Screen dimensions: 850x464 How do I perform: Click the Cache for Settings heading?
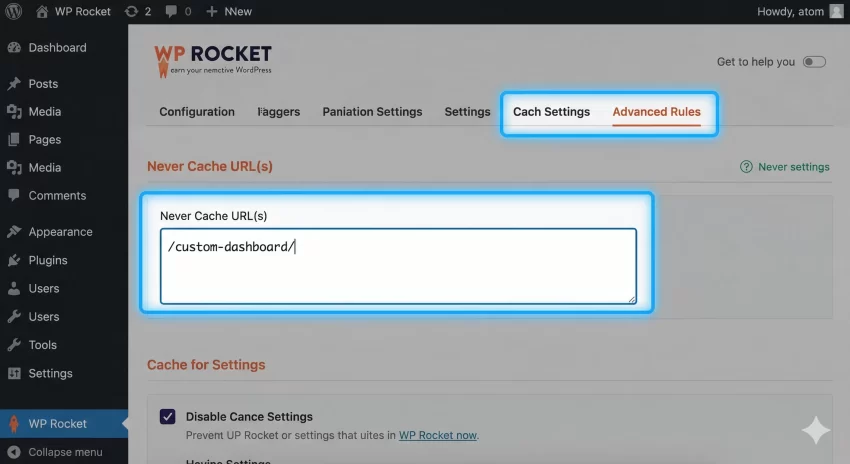(206, 364)
